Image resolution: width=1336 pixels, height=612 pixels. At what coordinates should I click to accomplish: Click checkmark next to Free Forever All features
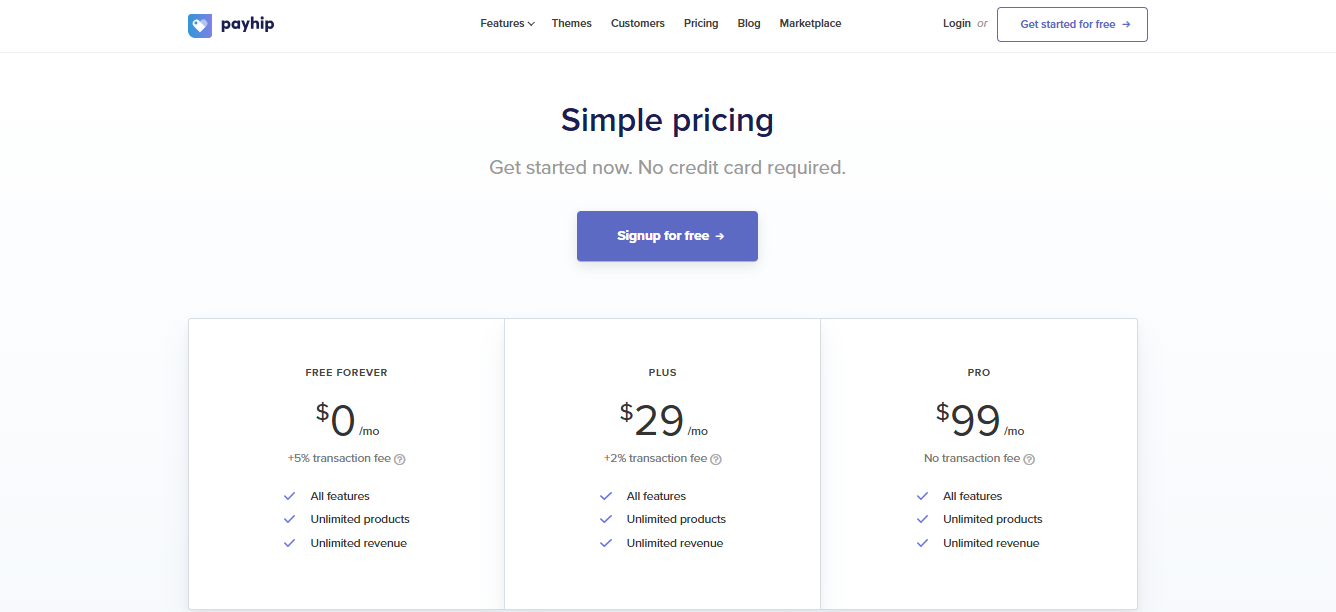click(x=290, y=496)
